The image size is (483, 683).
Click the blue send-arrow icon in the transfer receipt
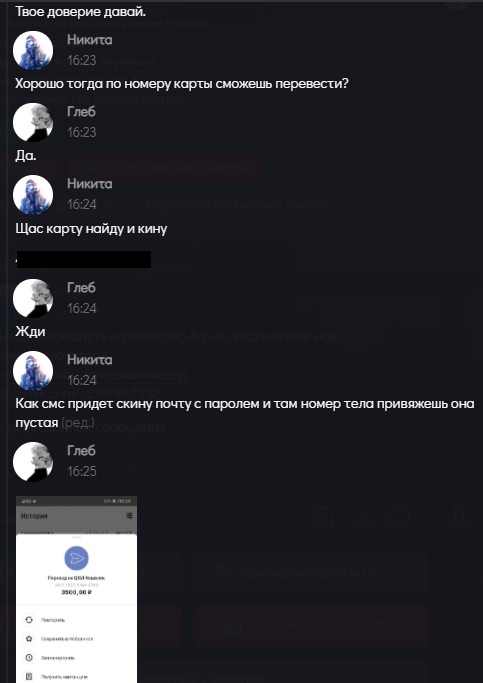[76, 558]
